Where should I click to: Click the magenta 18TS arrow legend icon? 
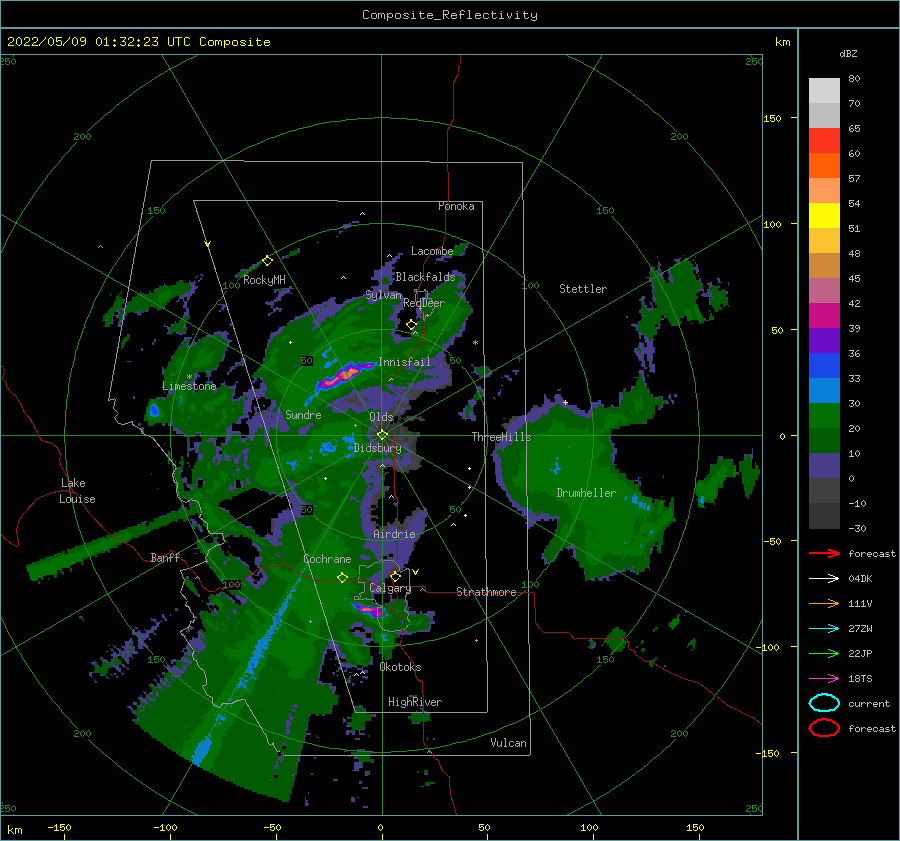(824, 679)
